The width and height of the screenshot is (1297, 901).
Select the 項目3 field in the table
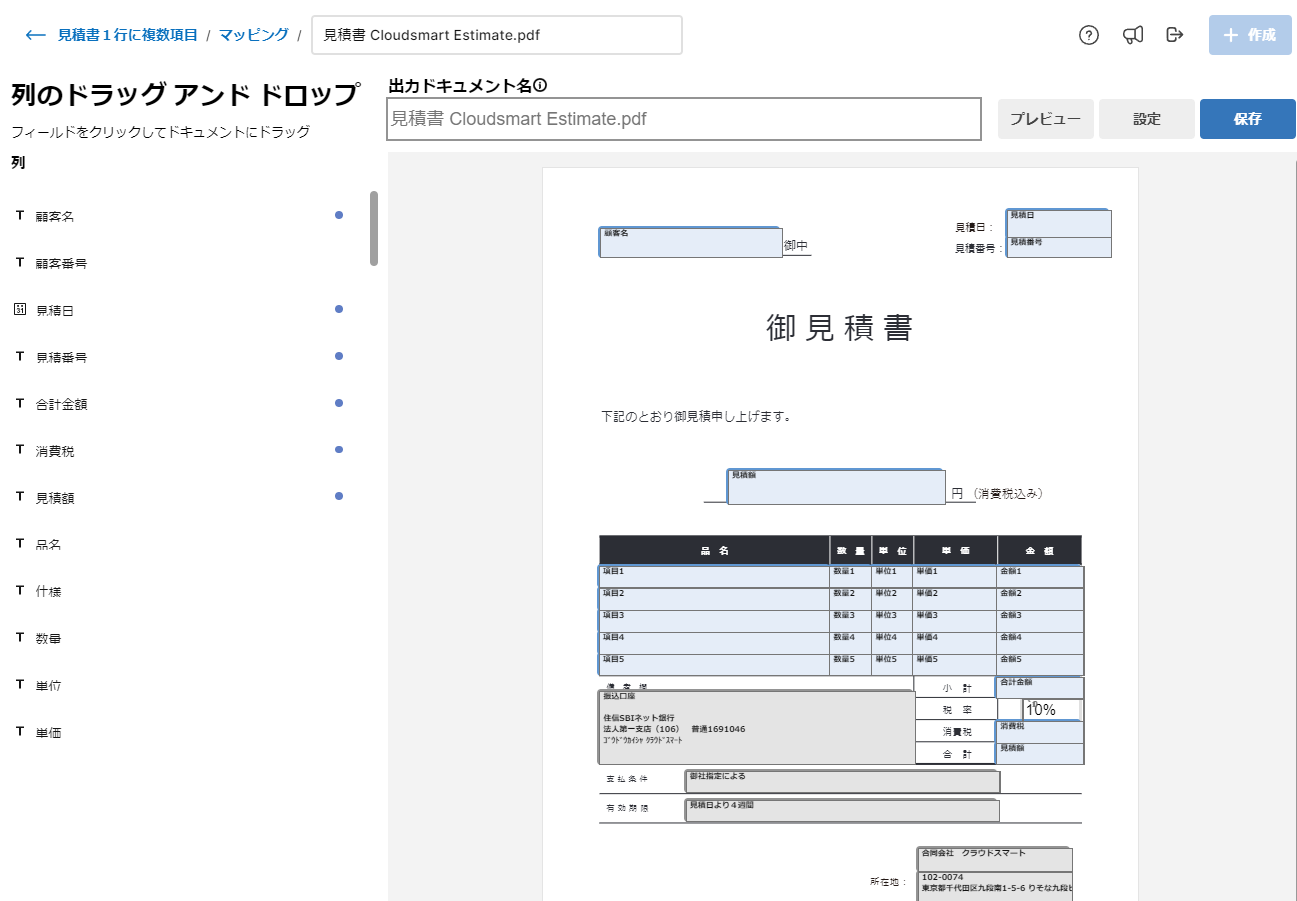[x=714, y=621]
